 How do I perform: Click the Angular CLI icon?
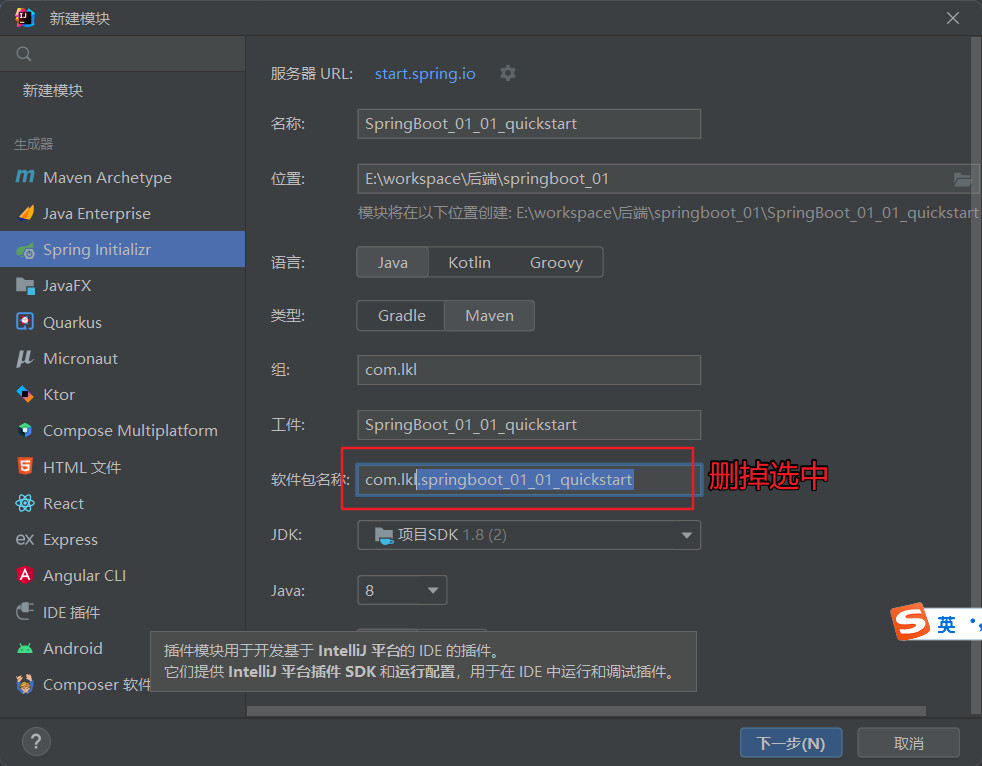pyautogui.click(x=25, y=575)
